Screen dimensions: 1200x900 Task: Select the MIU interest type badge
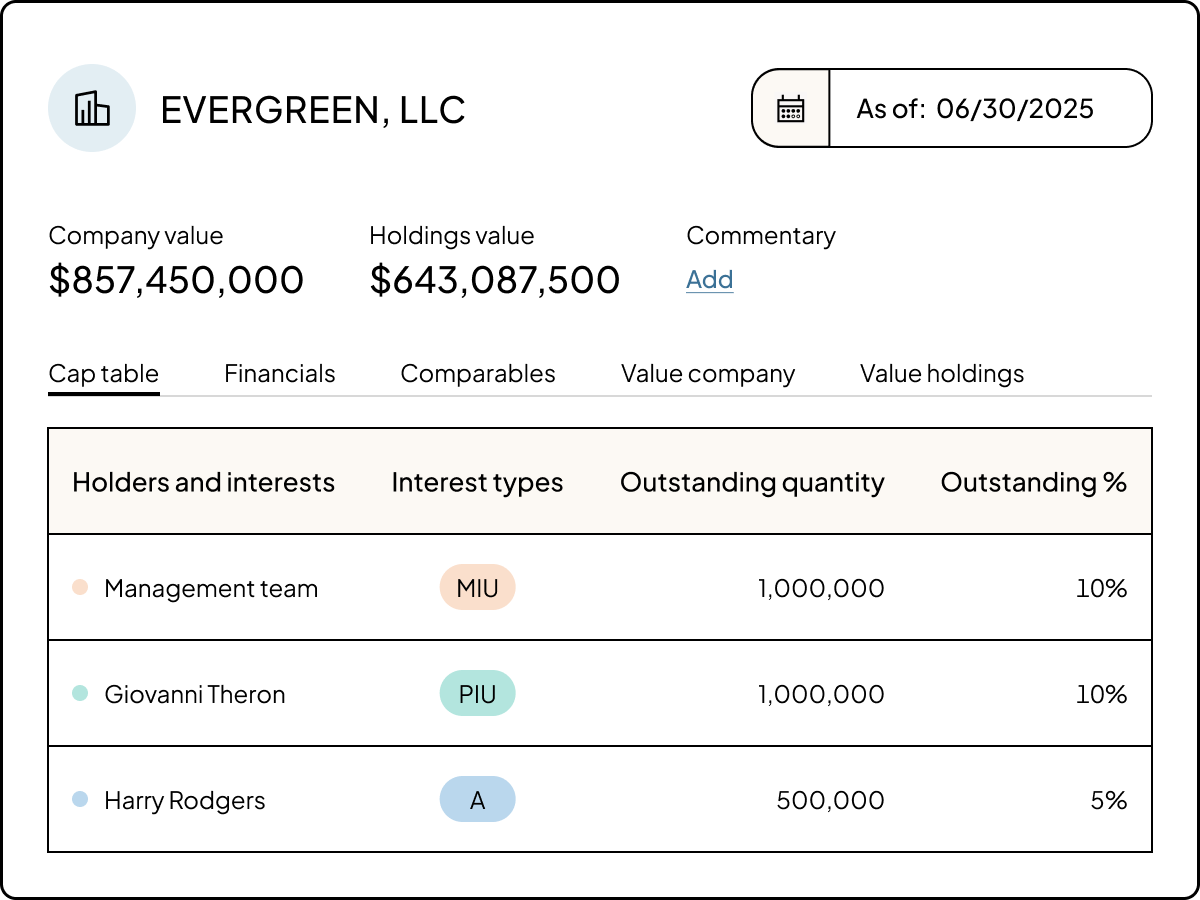(477, 588)
